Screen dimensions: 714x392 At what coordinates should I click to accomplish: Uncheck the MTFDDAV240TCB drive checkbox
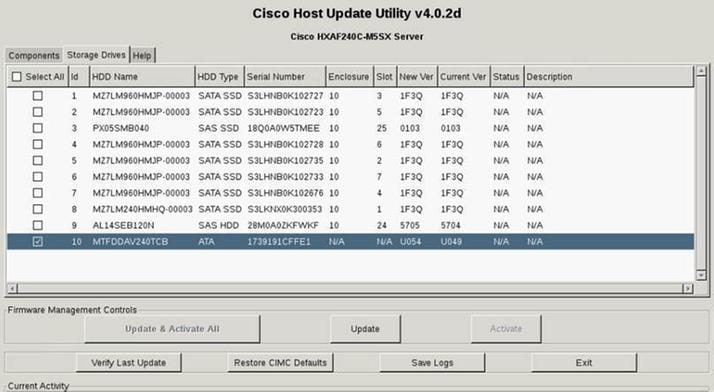(x=38, y=242)
